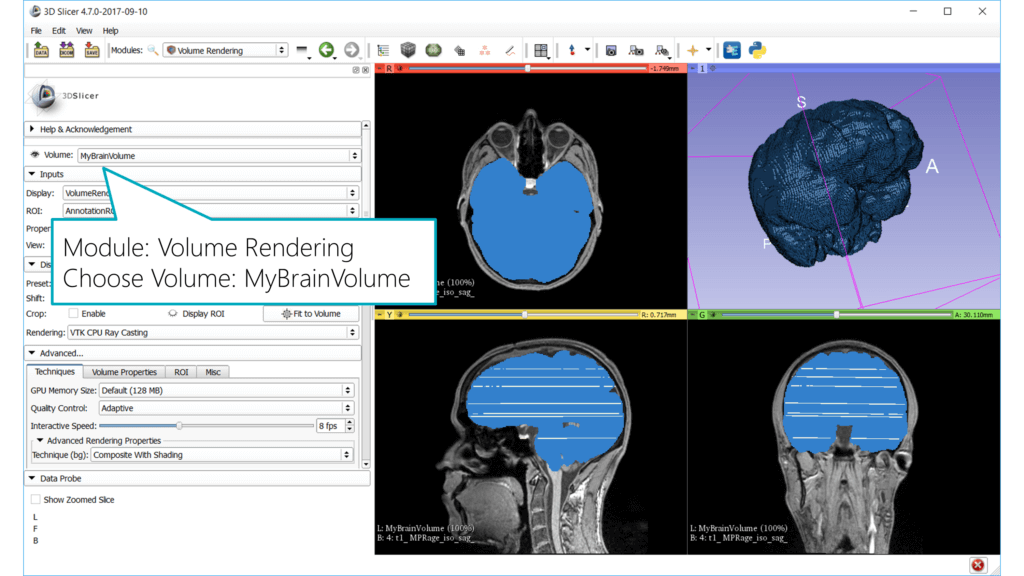Select the Extensions Manager puzzle-piece style blue icon

[x=731, y=49]
